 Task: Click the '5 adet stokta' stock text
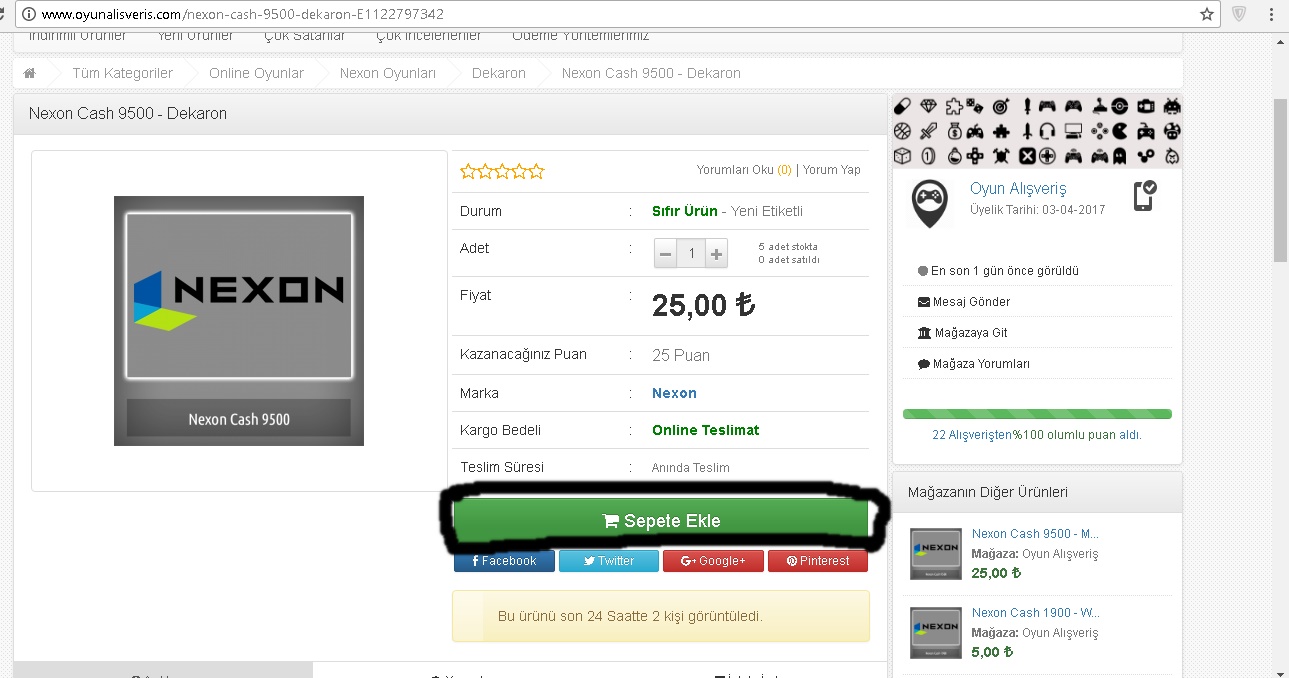[x=788, y=247]
